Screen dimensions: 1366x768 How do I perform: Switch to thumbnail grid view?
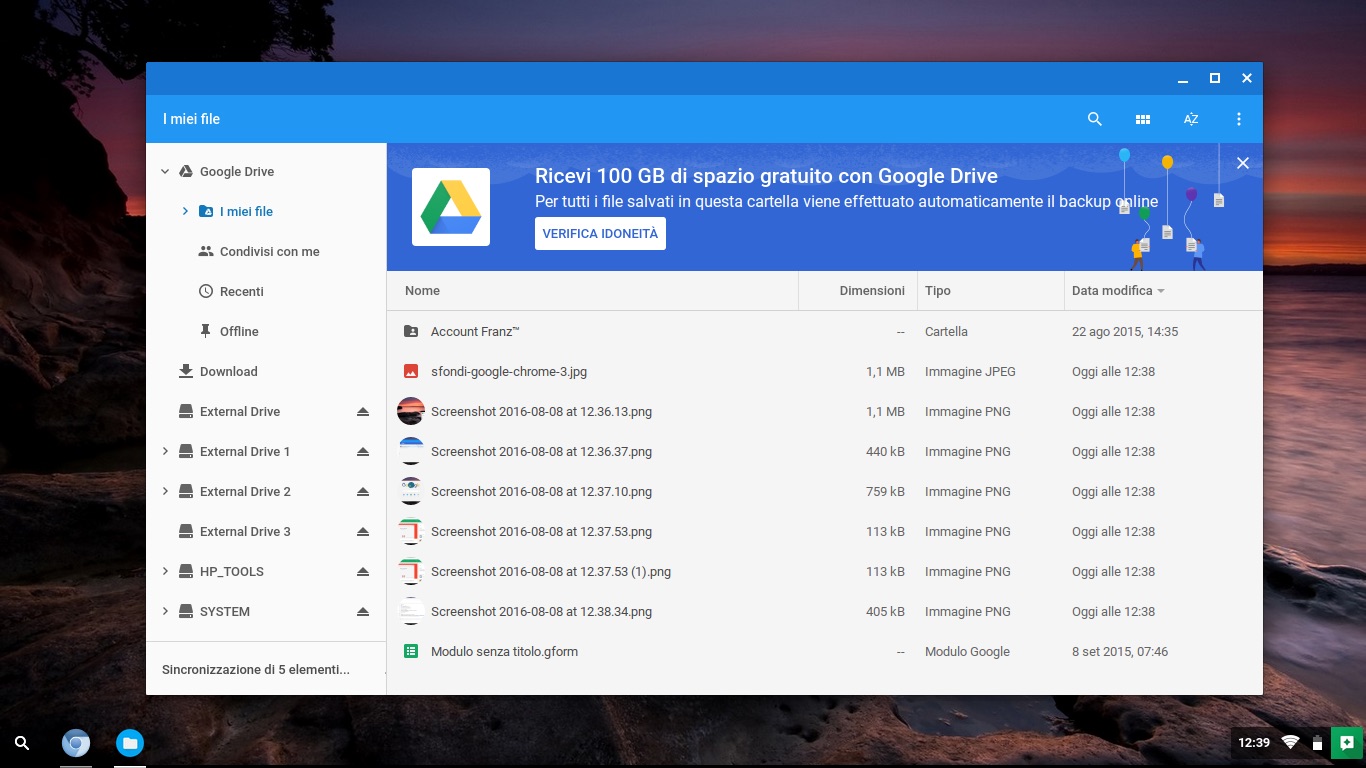coord(1143,119)
